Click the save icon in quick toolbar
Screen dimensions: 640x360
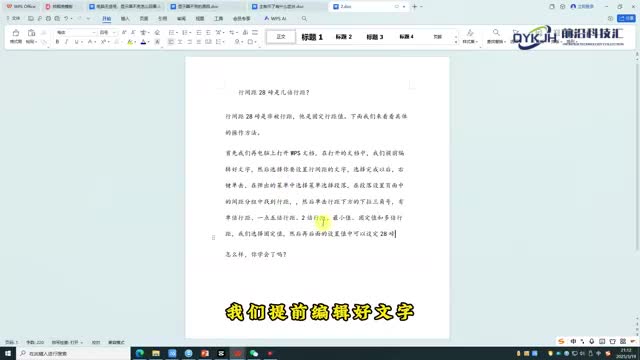point(31,18)
